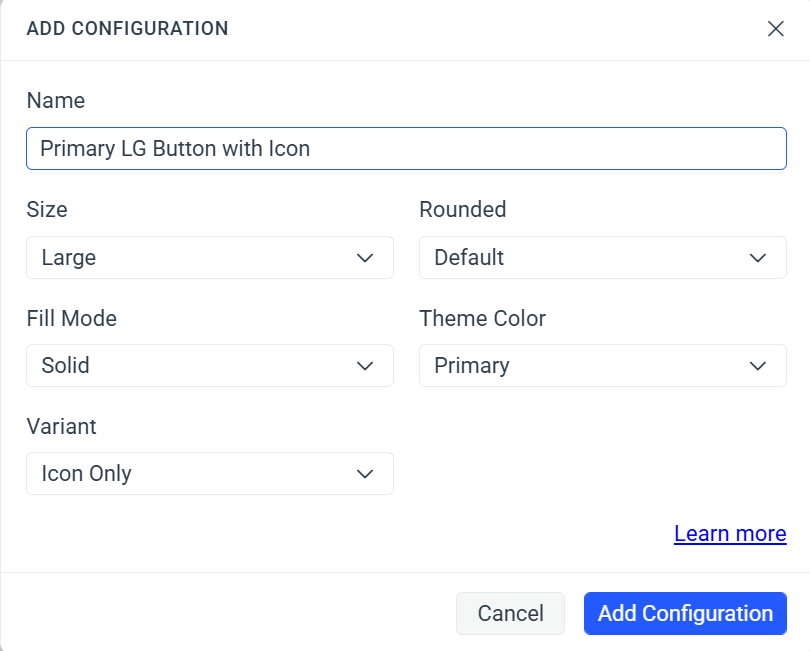Click the Rounded dropdown chevron icon
The height and width of the screenshot is (651, 810).
[758, 257]
